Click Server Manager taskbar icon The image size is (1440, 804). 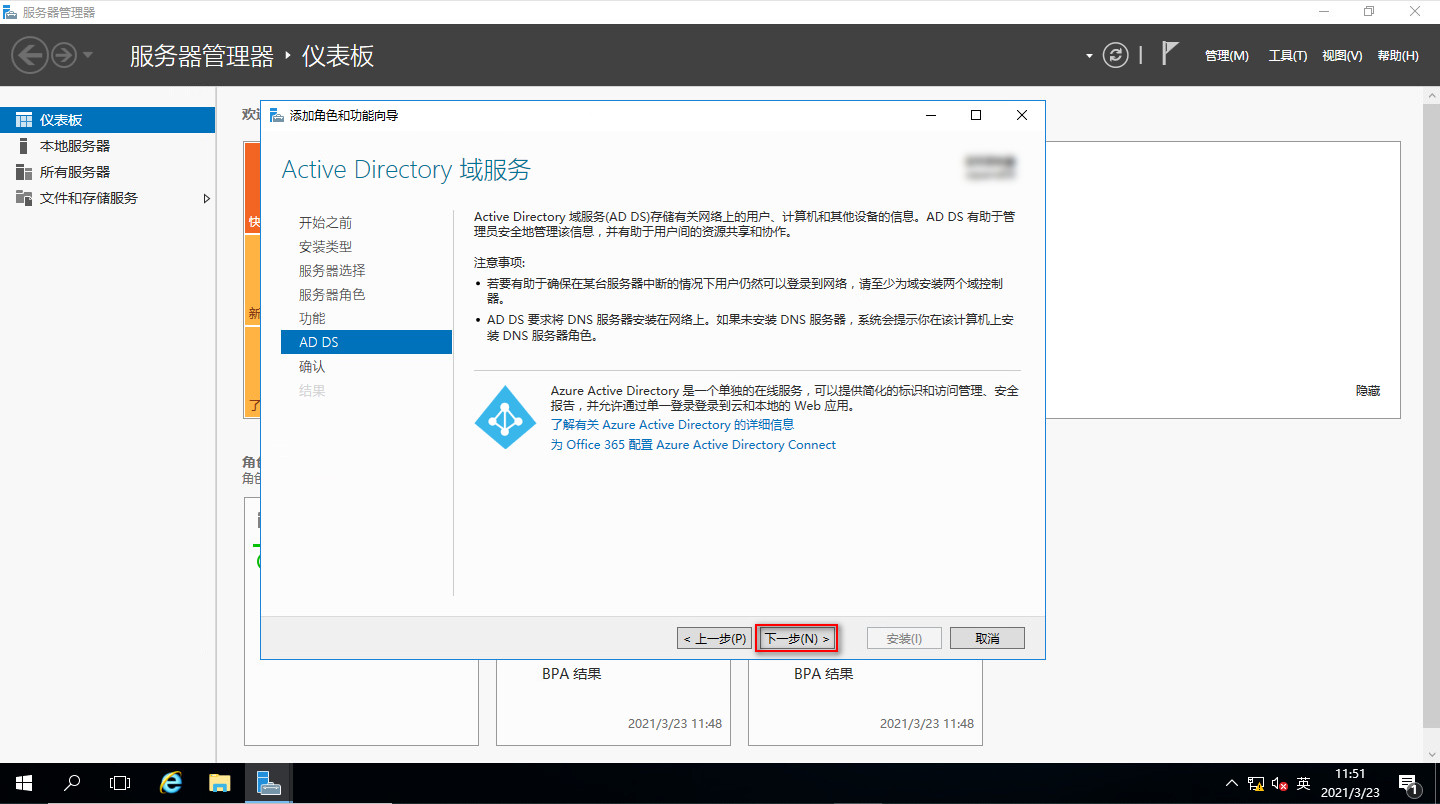pos(268,783)
